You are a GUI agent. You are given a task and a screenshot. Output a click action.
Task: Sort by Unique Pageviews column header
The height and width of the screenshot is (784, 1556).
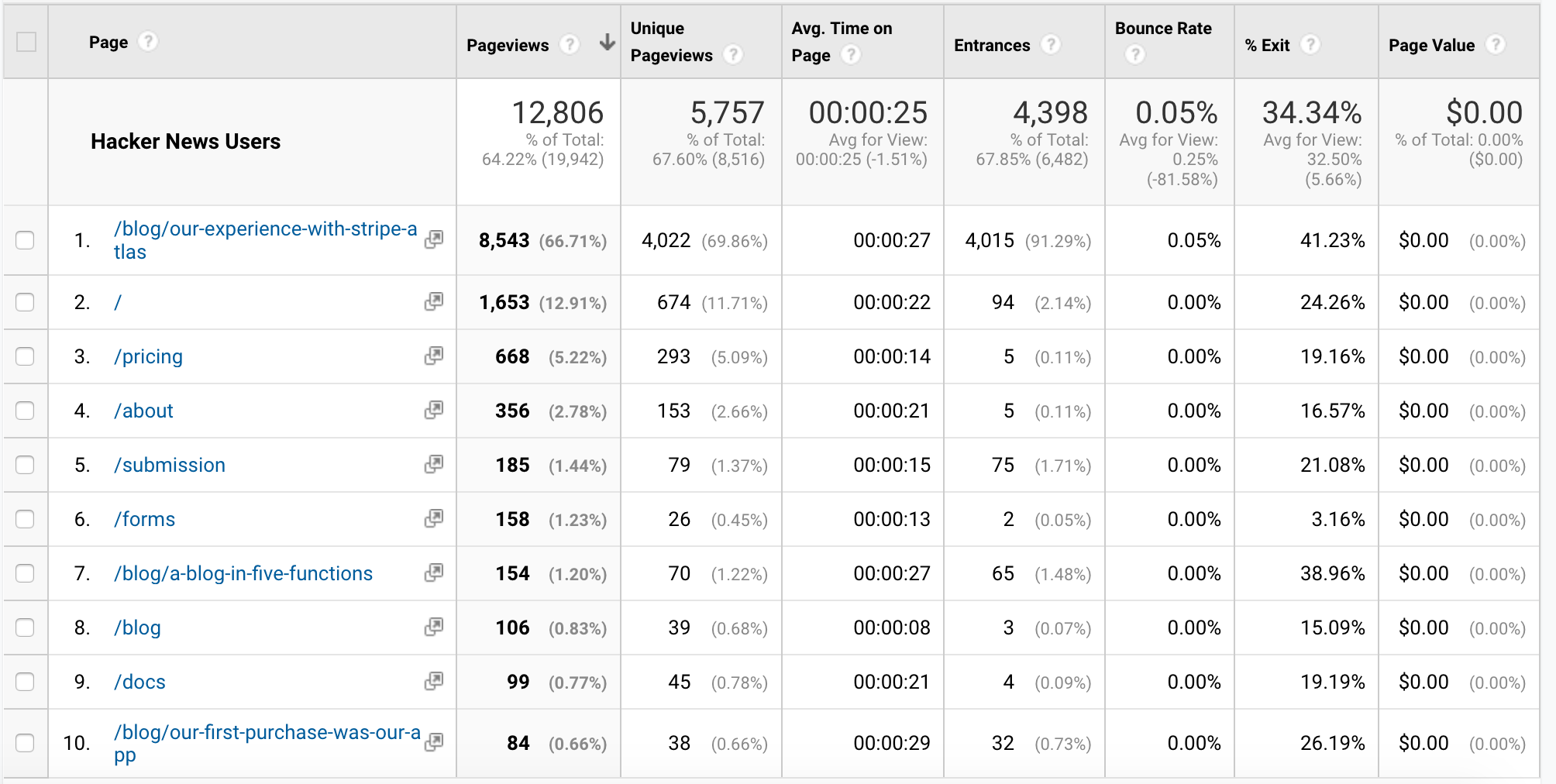click(671, 42)
